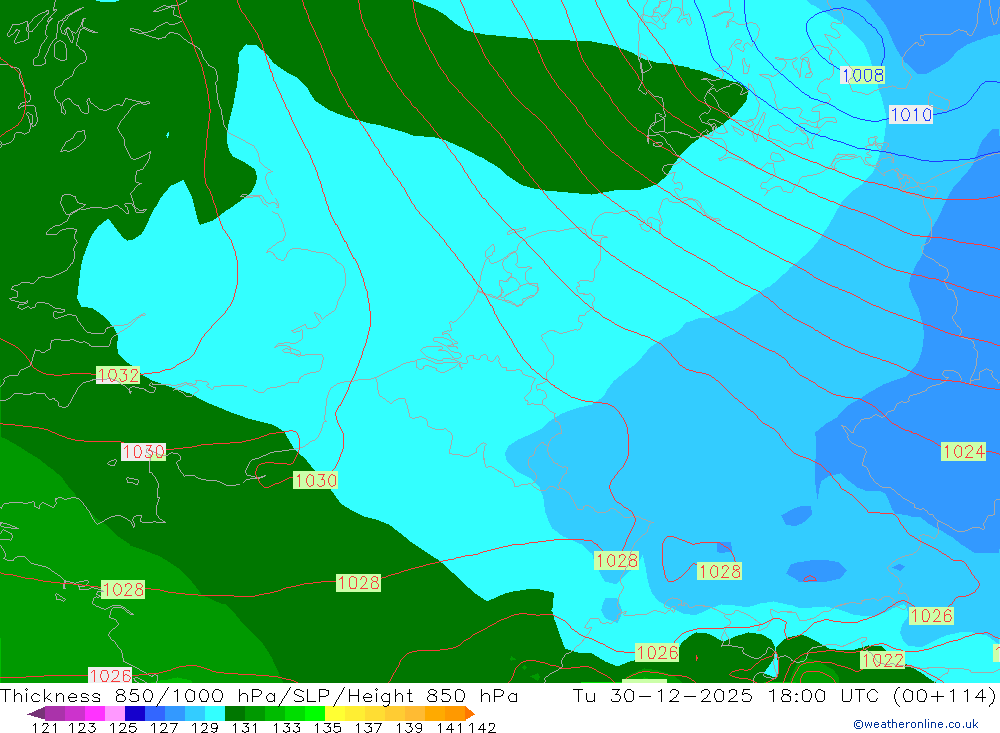The width and height of the screenshot is (1000, 733).
Task: Pick the bright lime green legend swatch
Action: coord(315,713)
